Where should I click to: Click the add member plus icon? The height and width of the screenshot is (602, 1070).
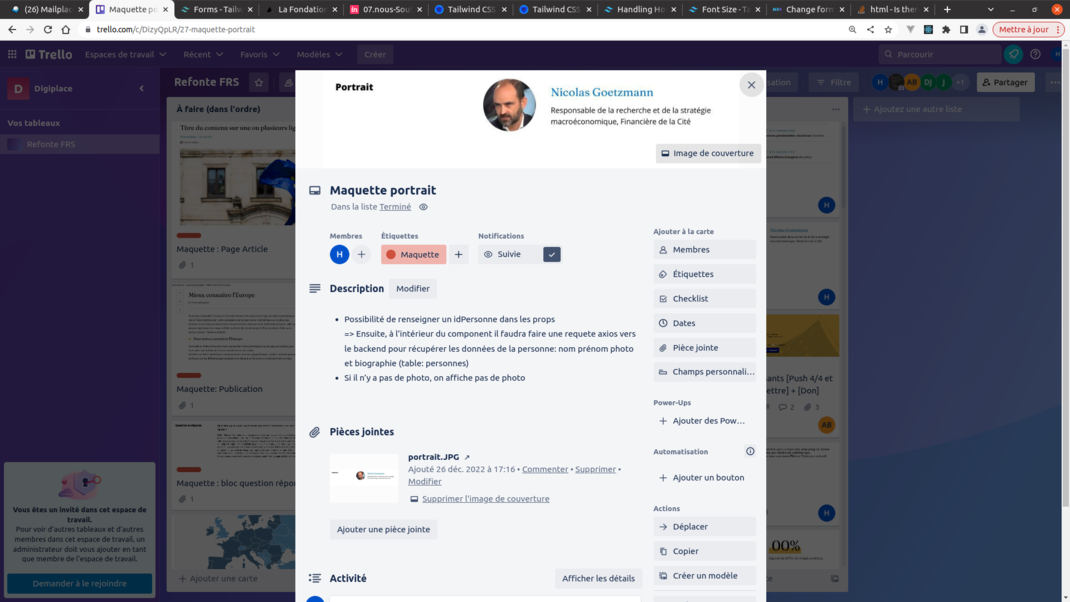362,254
